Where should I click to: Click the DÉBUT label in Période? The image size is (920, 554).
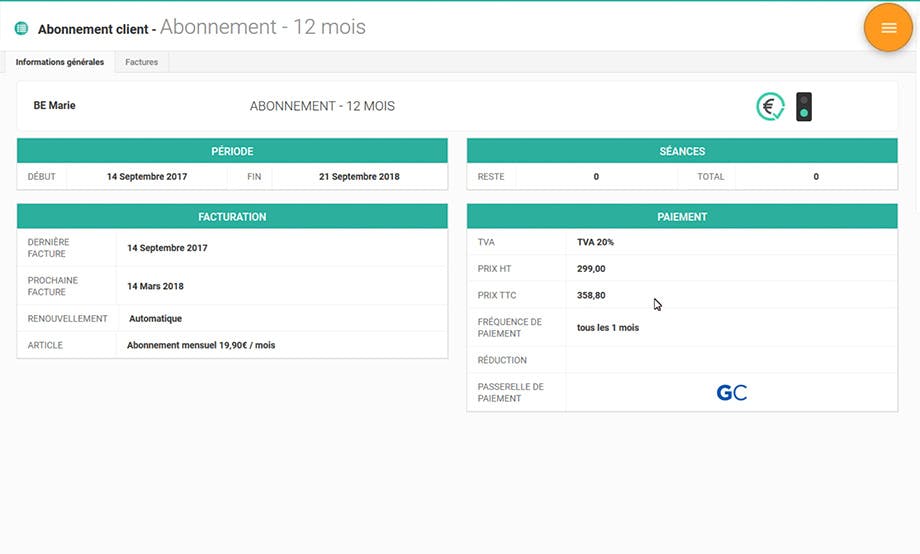coord(42,177)
